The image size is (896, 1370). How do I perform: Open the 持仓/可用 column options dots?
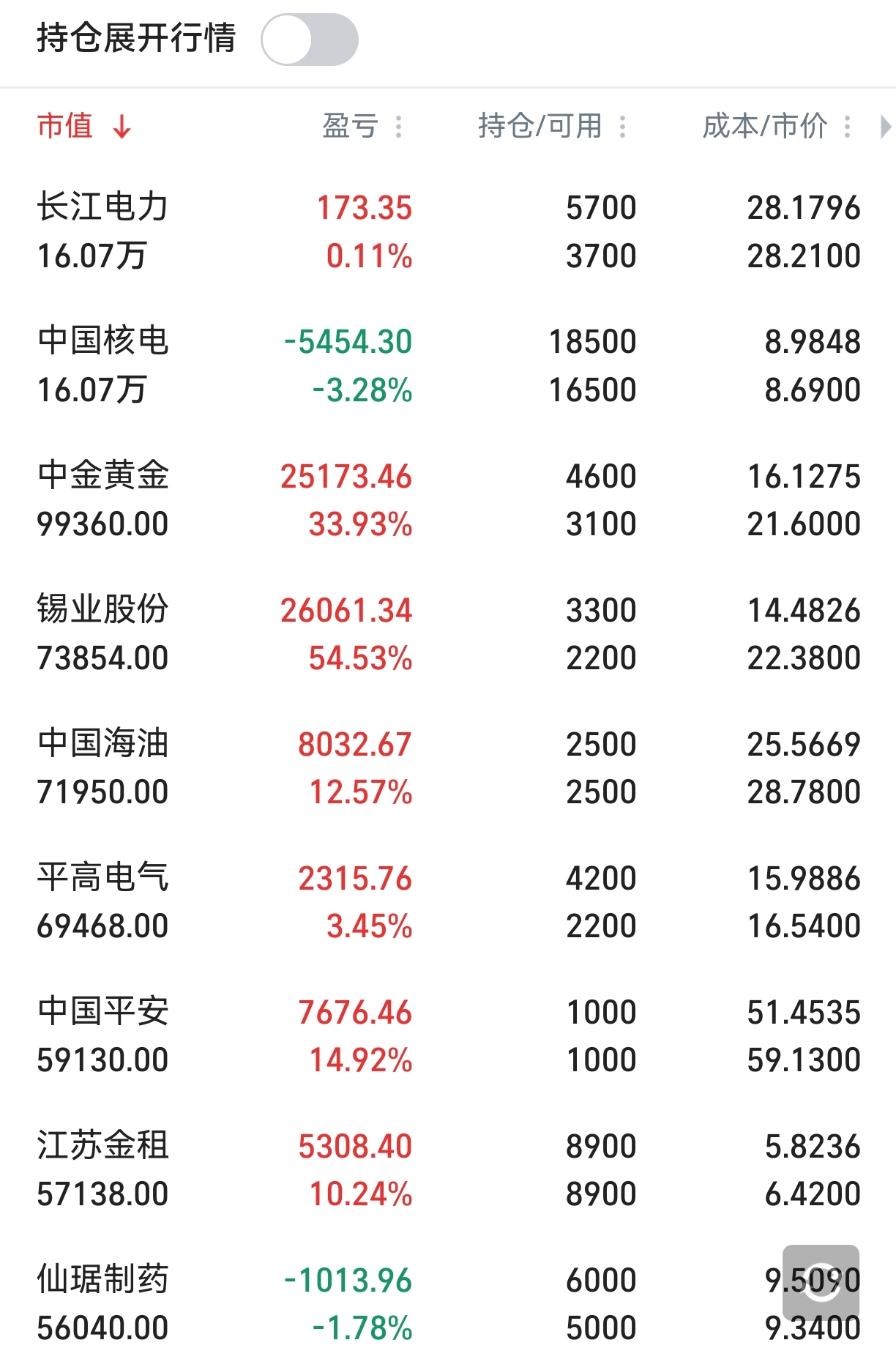click(622, 127)
